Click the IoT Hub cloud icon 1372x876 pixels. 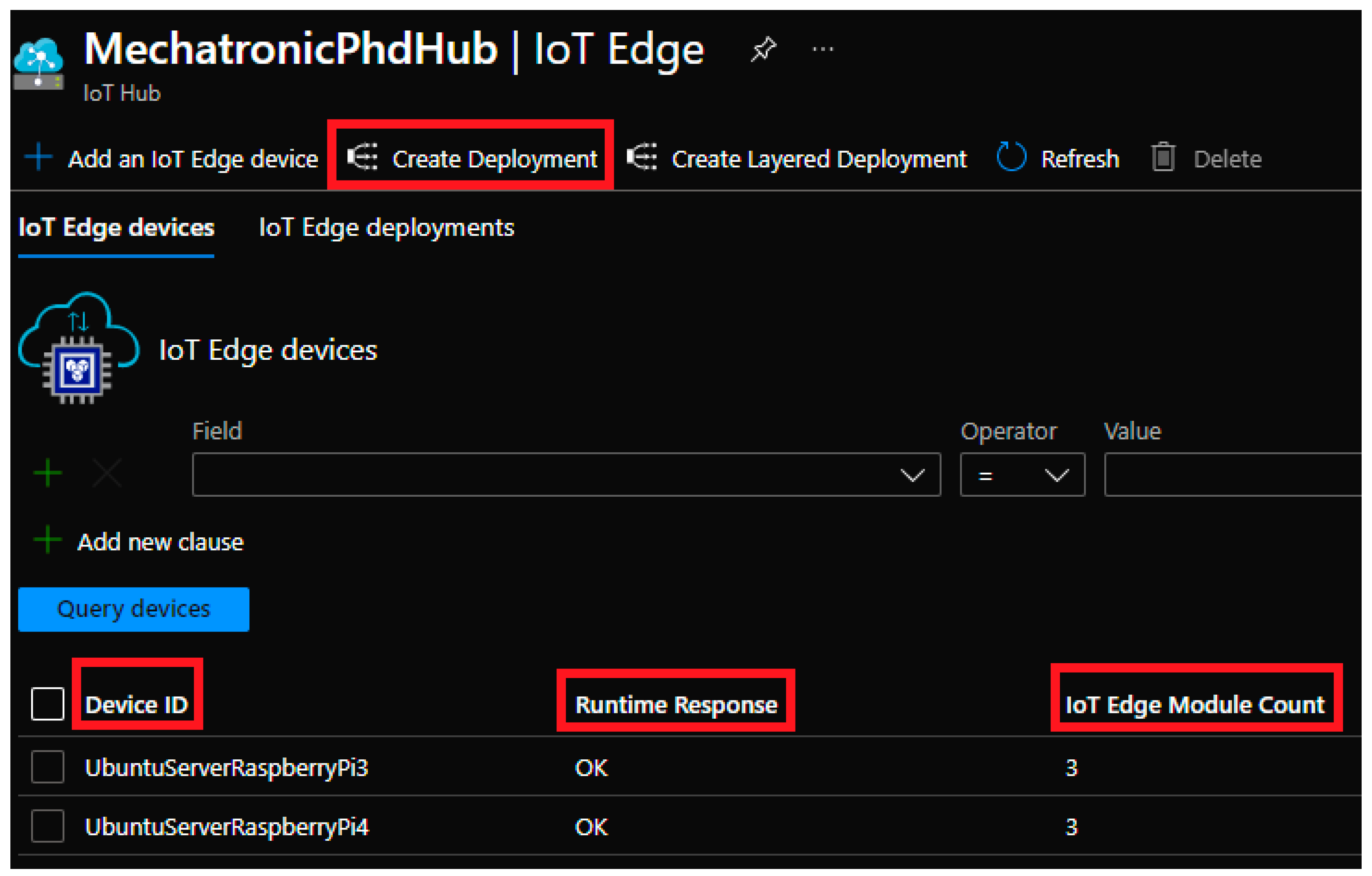click(38, 63)
